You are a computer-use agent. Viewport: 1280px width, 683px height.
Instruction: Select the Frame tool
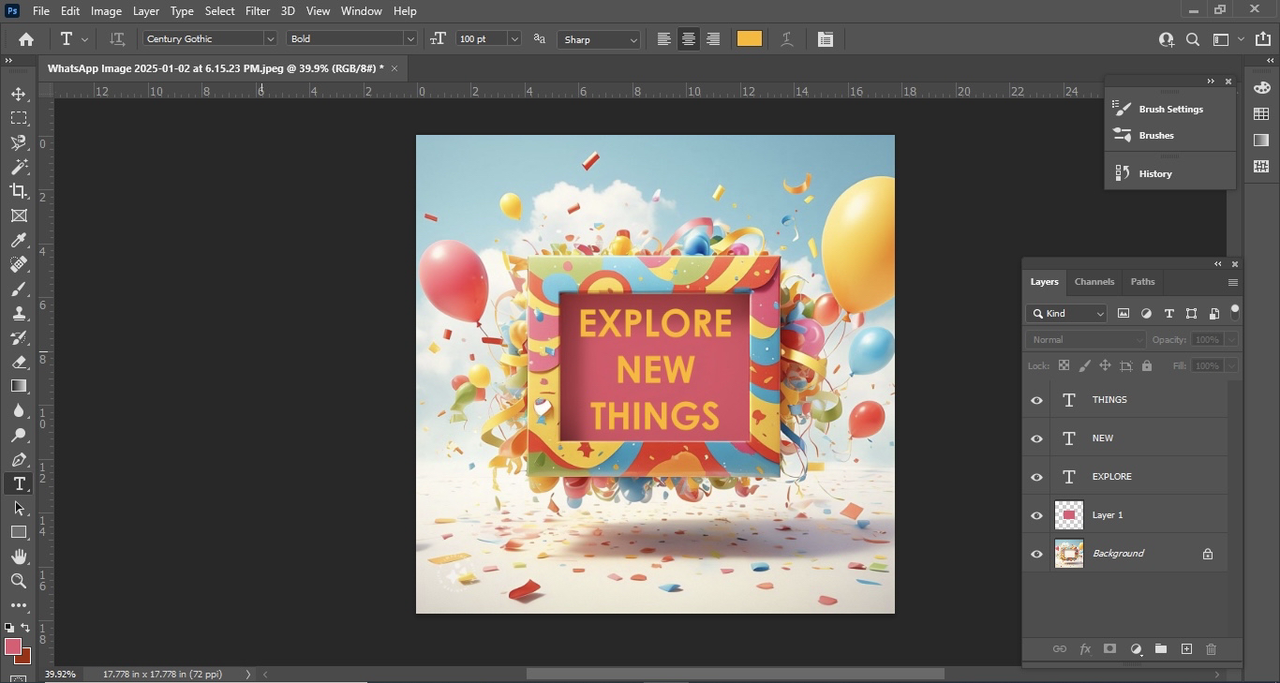pos(19,216)
